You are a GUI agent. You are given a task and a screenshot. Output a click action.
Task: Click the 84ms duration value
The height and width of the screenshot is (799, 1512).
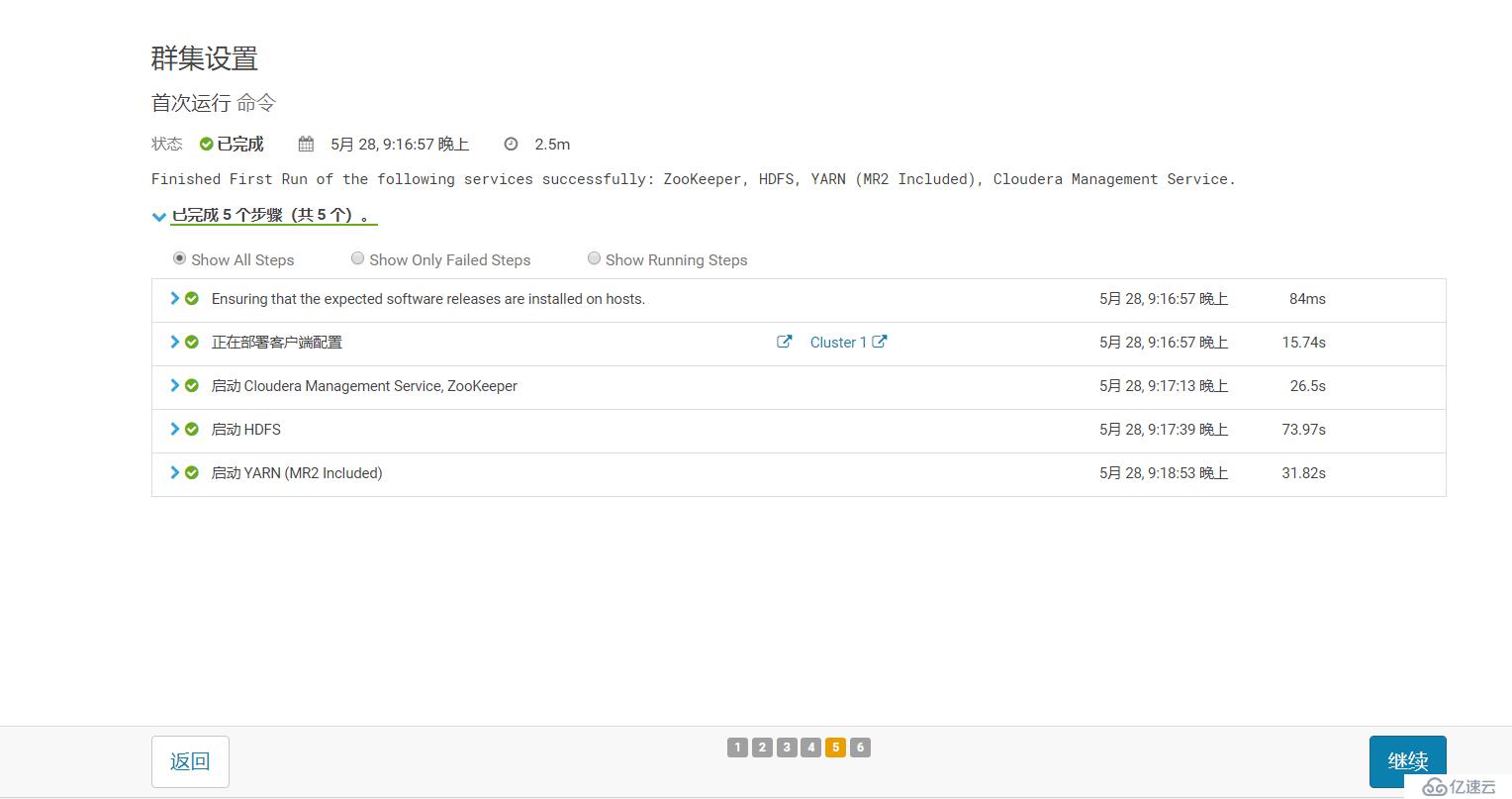pyautogui.click(x=1307, y=299)
